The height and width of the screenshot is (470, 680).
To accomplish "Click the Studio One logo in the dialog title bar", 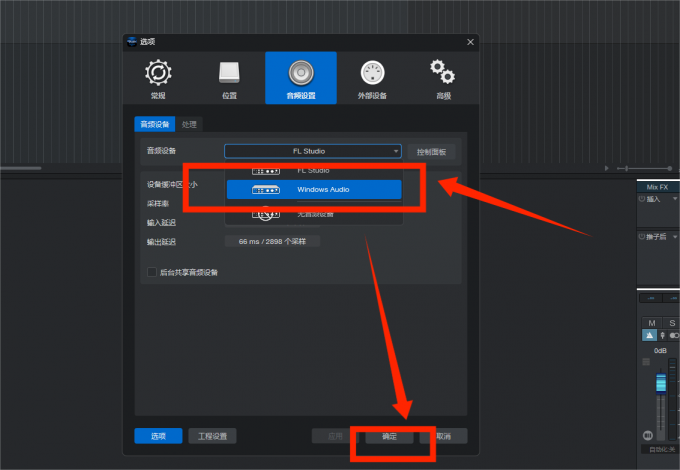I will click(x=132, y=42).
